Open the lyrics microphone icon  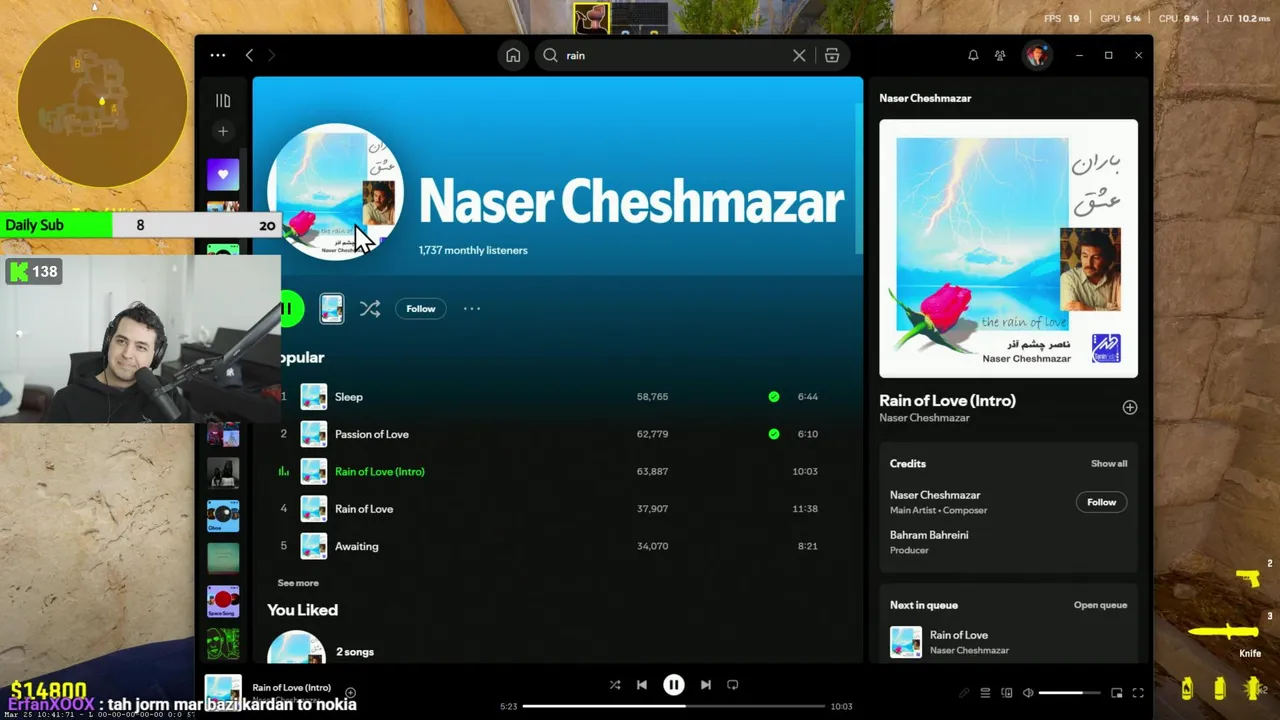[964, 693]
